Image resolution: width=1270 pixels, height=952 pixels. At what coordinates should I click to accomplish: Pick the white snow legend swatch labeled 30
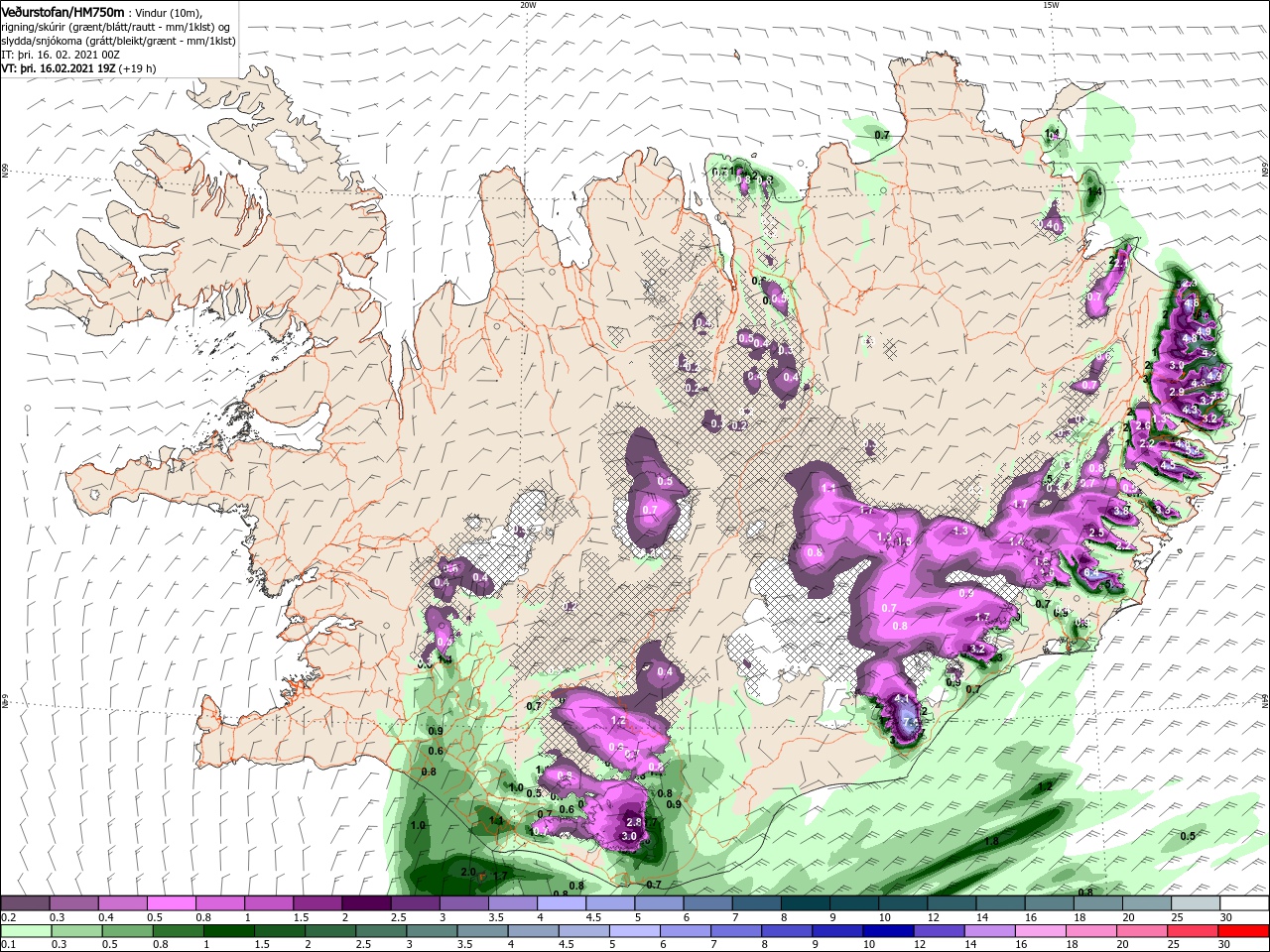point(1244,903)
